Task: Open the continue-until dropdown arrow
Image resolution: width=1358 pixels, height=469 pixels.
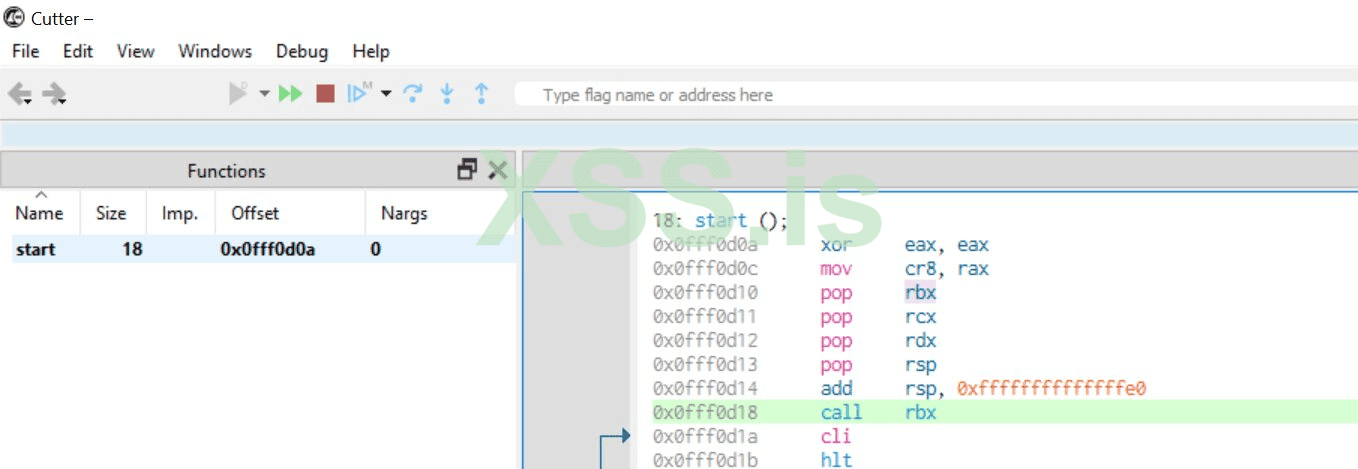Action: (386, 93)
